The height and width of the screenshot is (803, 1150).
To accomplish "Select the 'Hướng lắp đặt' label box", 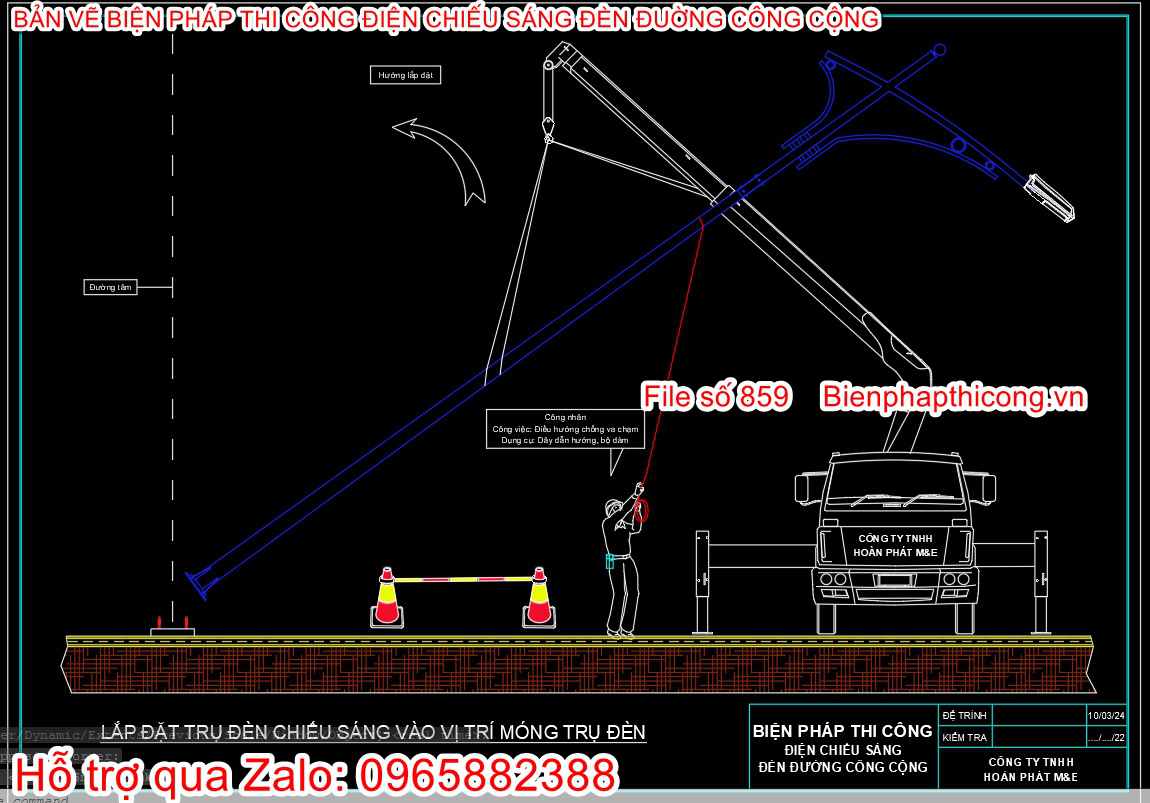I will (x=406, y=75).
